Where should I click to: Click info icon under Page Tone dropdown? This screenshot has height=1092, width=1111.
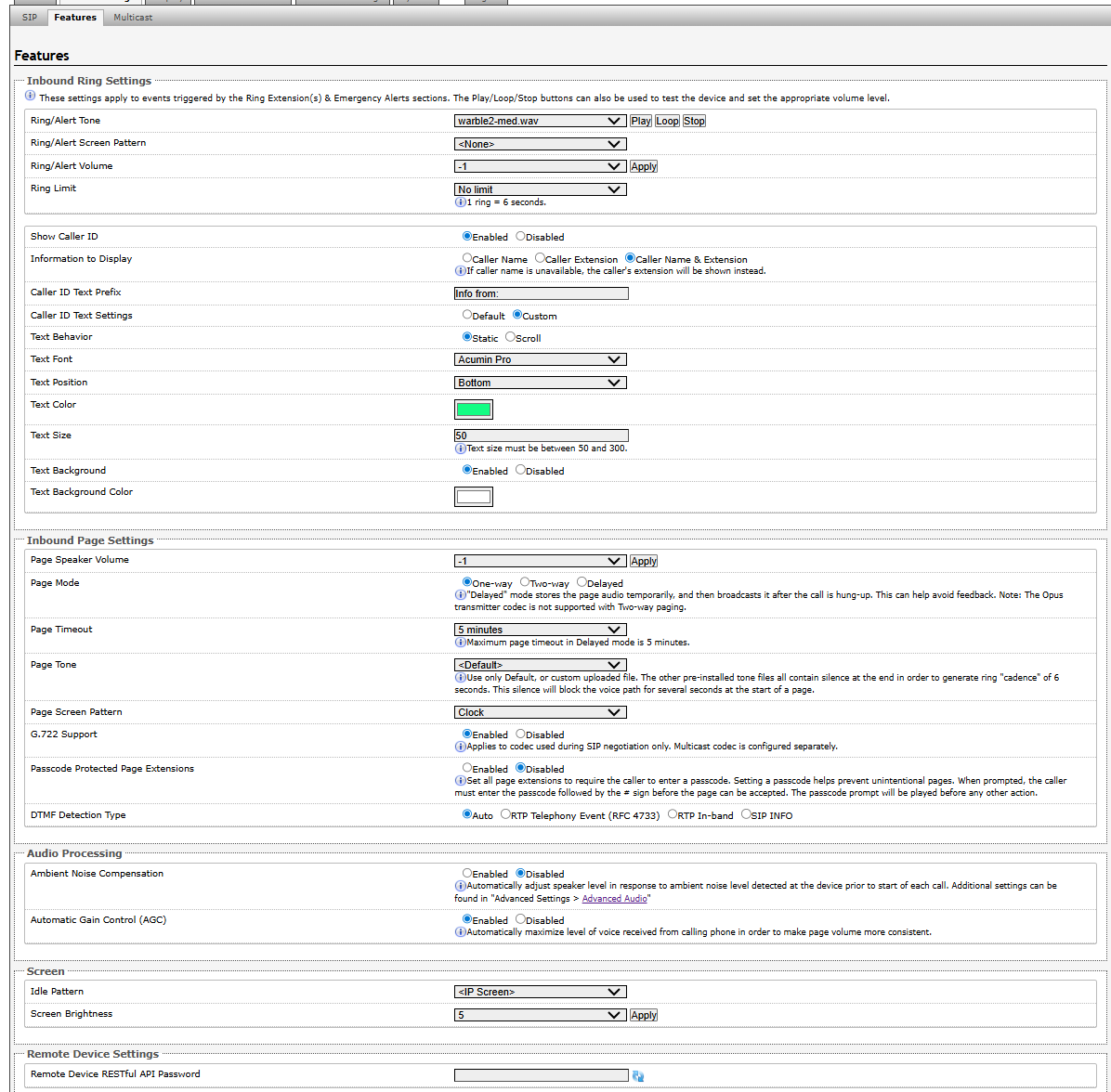[460, 678]
